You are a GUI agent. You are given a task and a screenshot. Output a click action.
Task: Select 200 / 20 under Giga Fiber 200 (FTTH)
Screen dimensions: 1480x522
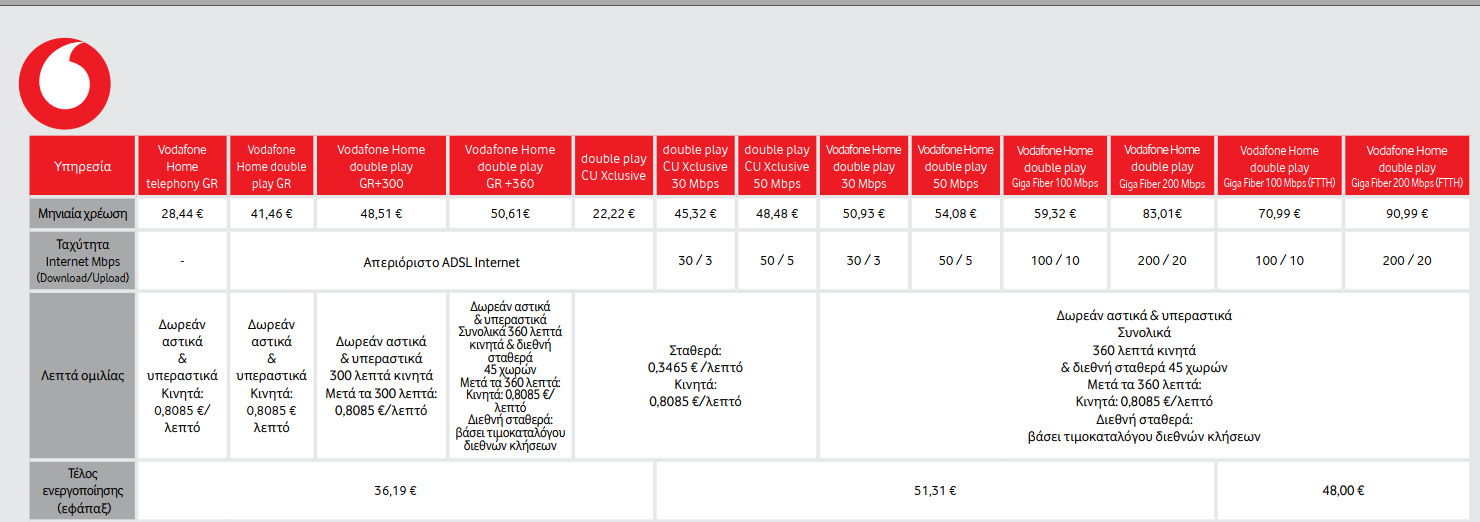click(x=1407, y=260)
